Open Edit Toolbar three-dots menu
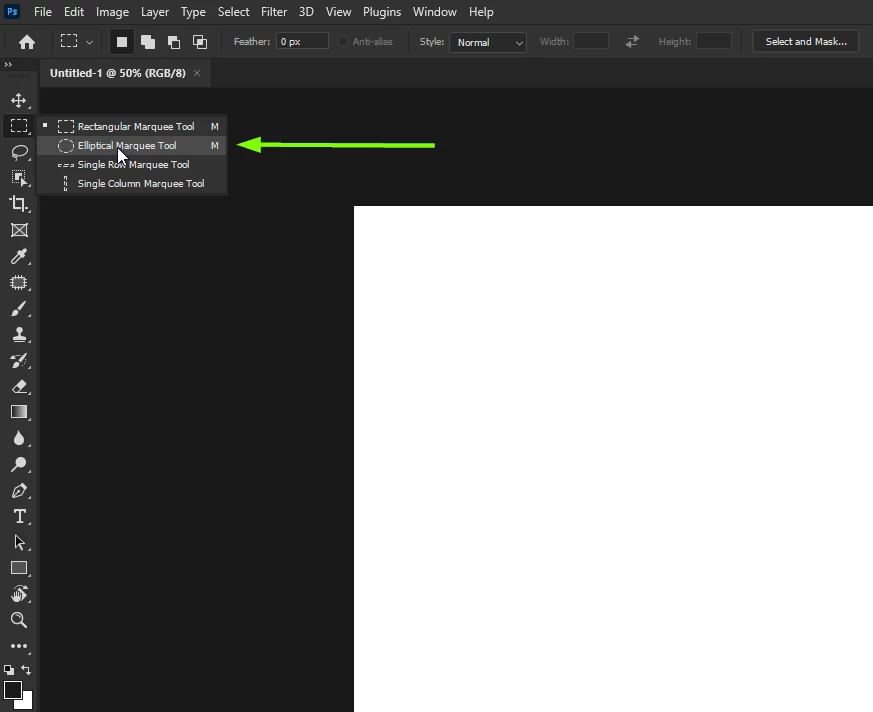Viewport: 873px width, 712px height. pyautogui.click(x=19, y=646)
